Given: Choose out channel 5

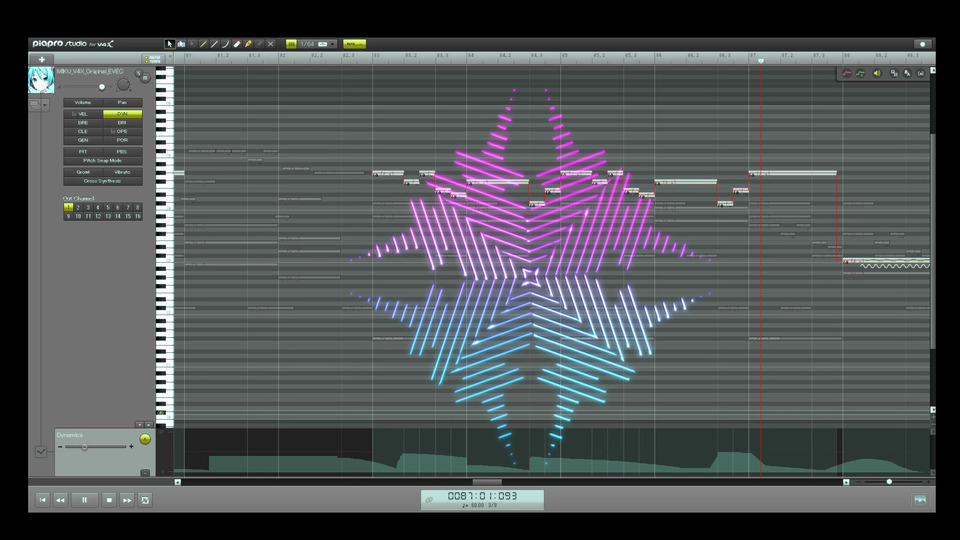Looking at the screenshot, I should tap(108, 208).
